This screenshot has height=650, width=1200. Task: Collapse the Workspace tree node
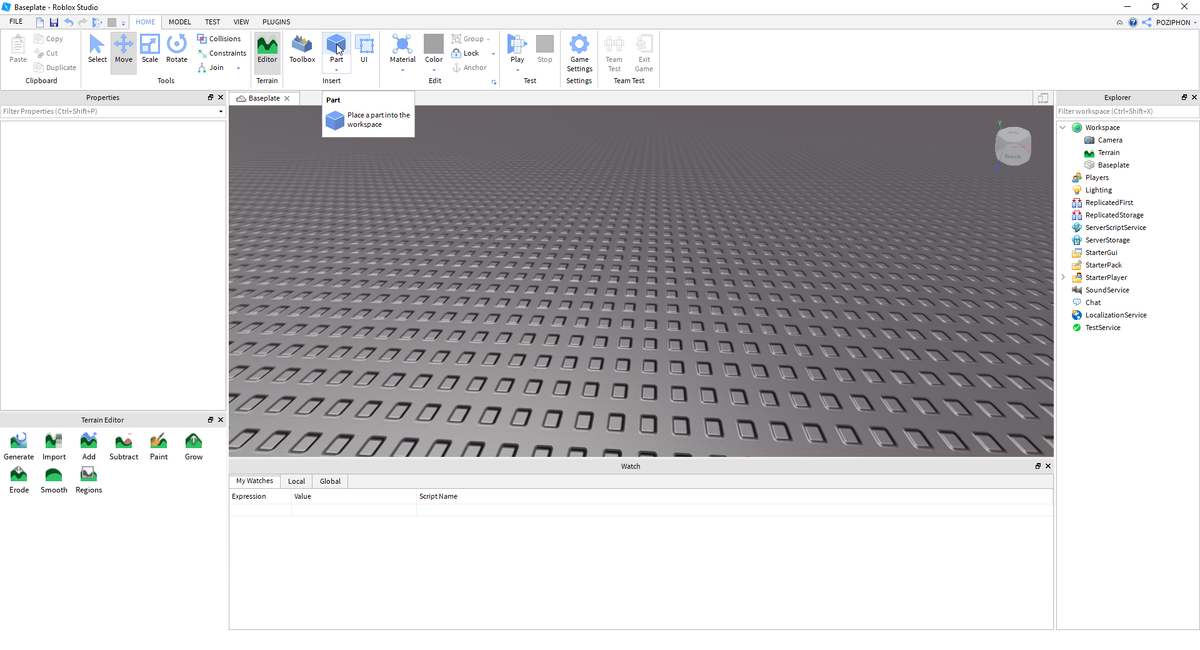[x=1063, y=128]
